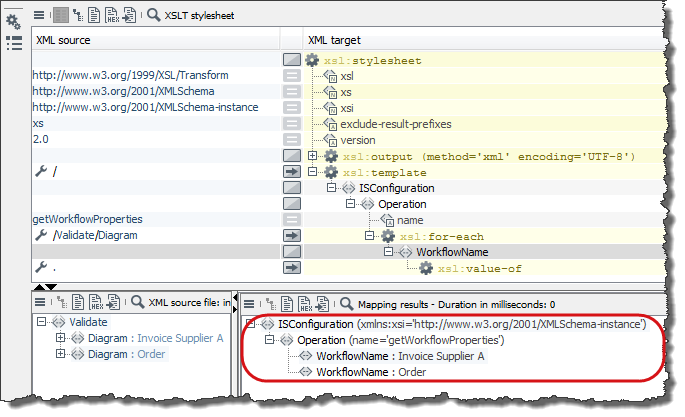Collapse ISConfiguration node in Mapping results
The image size is (685, 417).
coord(251,324)
